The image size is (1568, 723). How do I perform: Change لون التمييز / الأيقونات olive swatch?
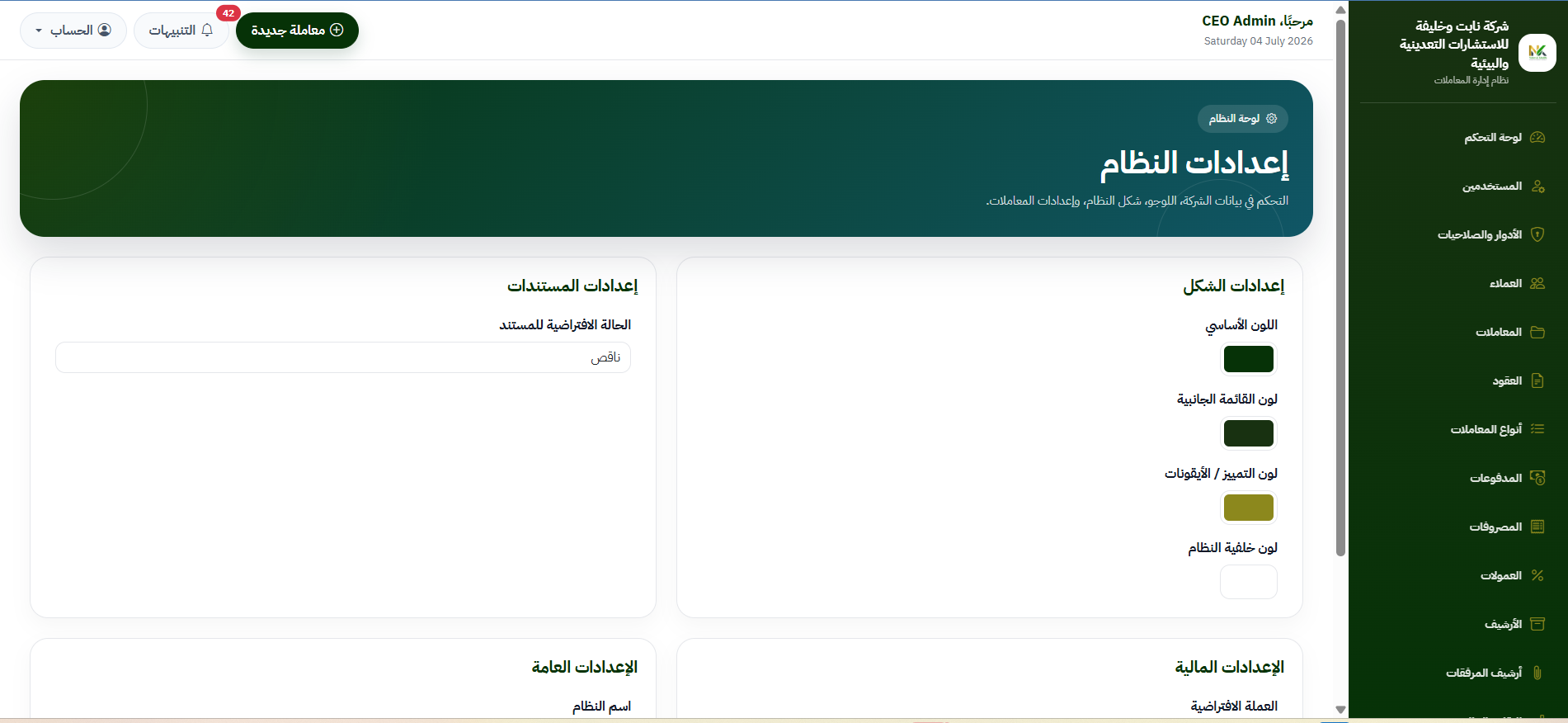(1249, 508)
